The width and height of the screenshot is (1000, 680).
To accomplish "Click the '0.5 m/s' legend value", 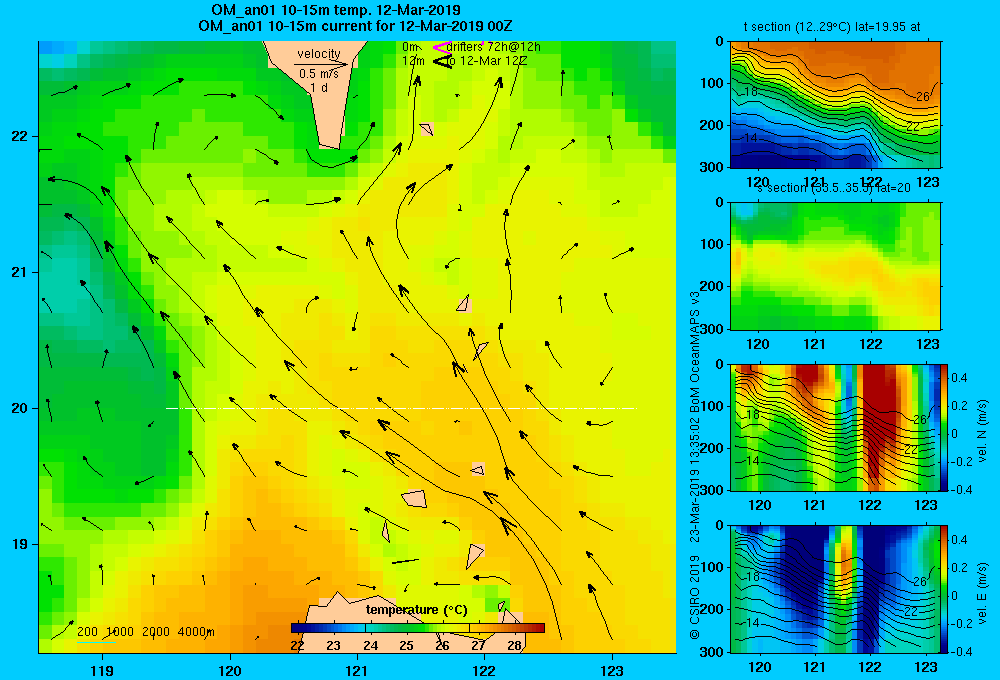I will 319,74.
